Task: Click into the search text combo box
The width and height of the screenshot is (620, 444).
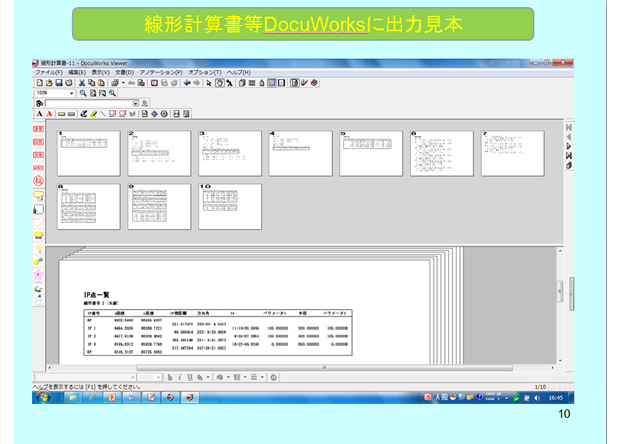Action: [89, 104]
